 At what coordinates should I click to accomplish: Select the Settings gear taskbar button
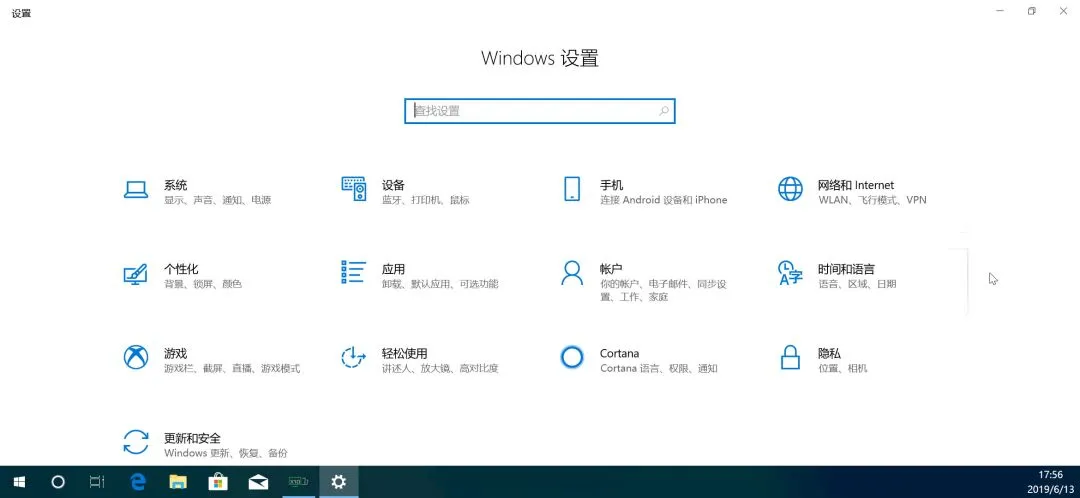338,481
